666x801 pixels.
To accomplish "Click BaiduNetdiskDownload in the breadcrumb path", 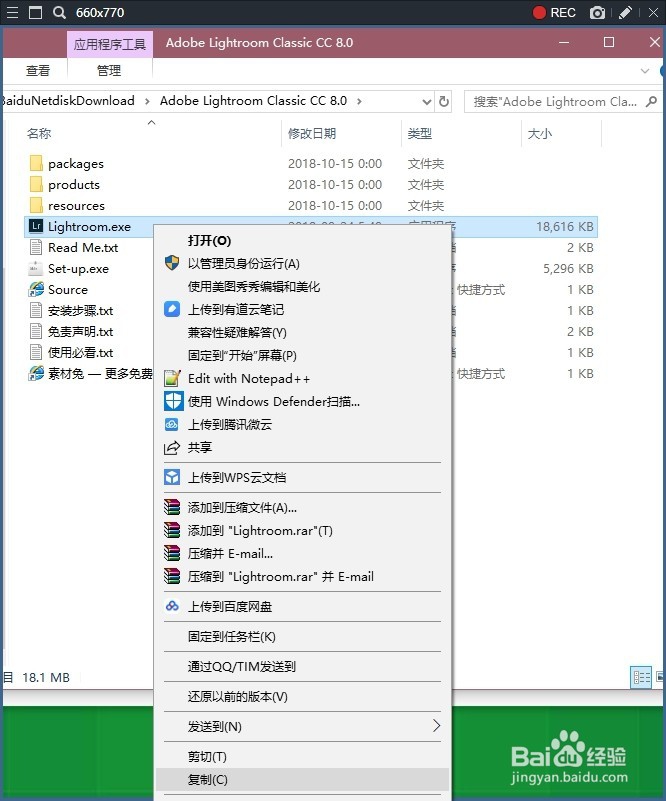I will click(x=68, y=101).
